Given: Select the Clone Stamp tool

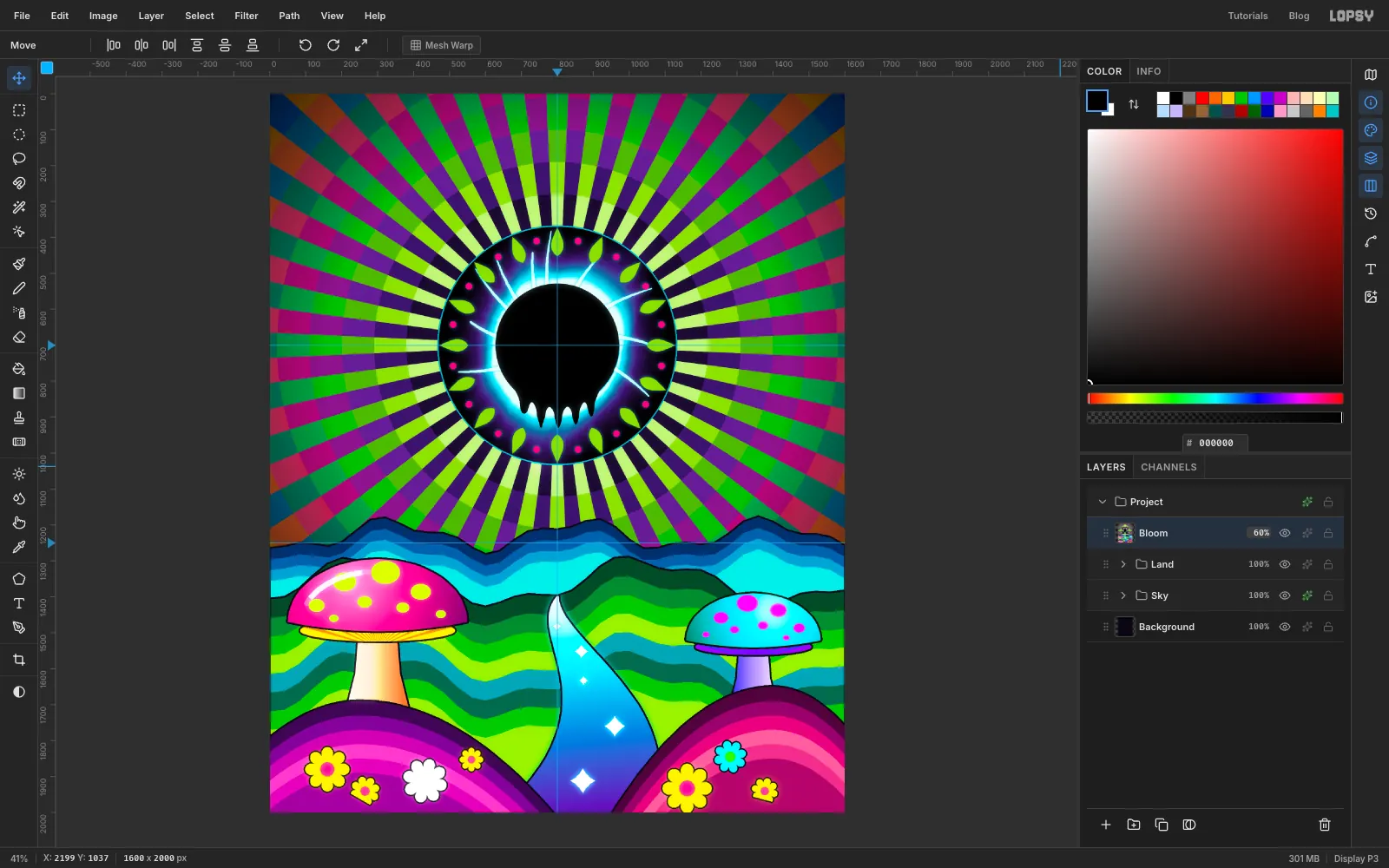Looking at the screenshot, I should pyautogui.click(x=19, y=418).
